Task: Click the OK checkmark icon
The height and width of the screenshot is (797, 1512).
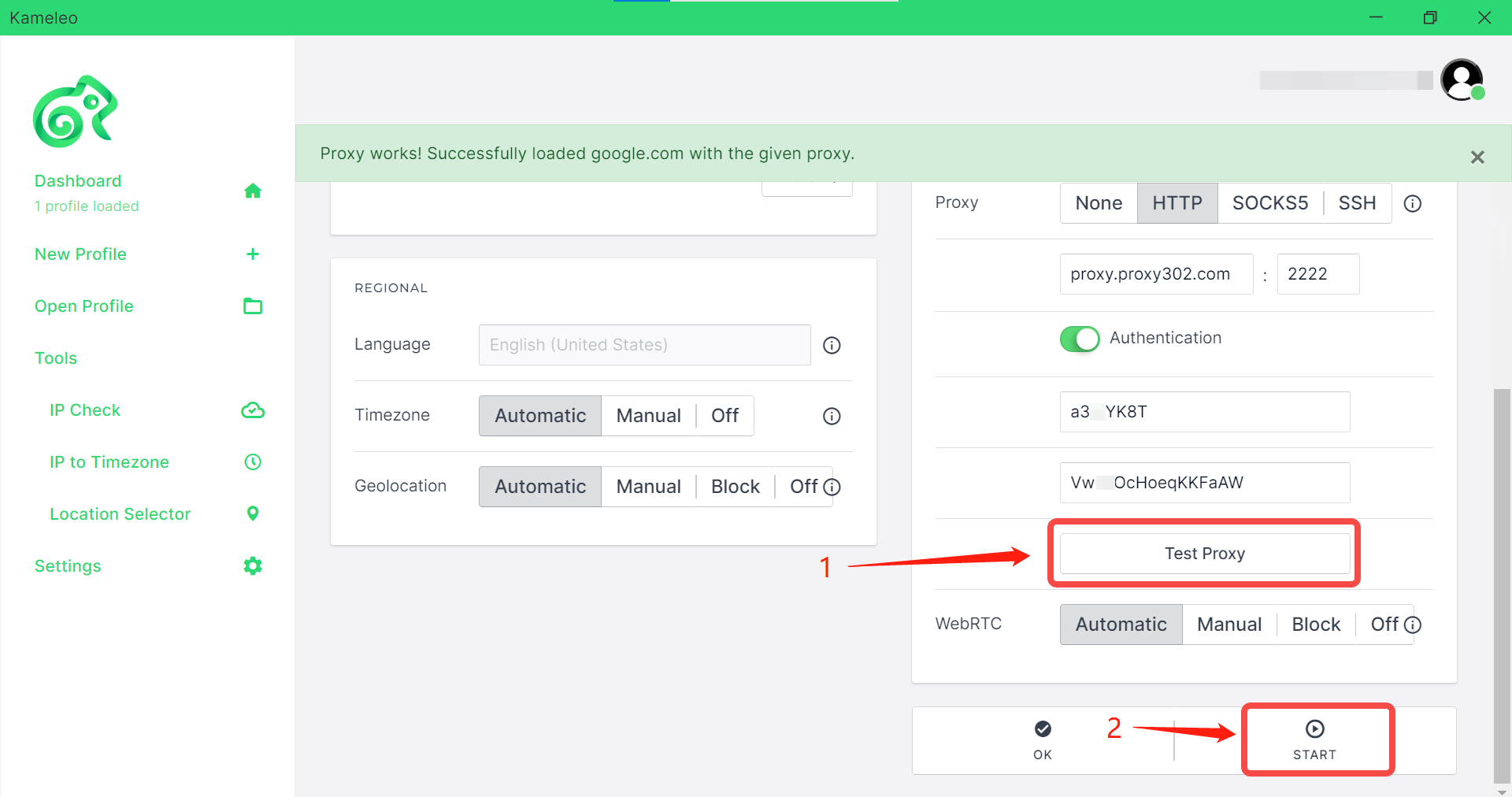Action: point(1043,728)
